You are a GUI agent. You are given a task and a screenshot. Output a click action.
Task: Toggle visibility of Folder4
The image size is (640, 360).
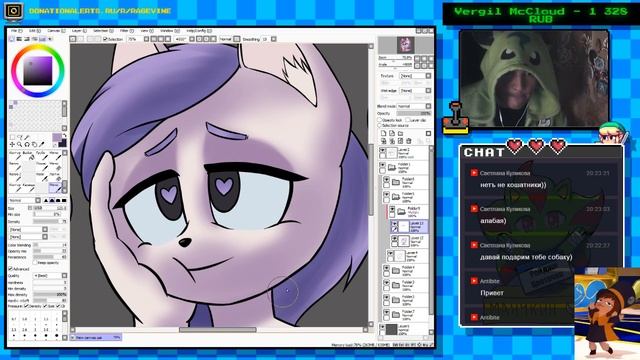click(386, 268)
